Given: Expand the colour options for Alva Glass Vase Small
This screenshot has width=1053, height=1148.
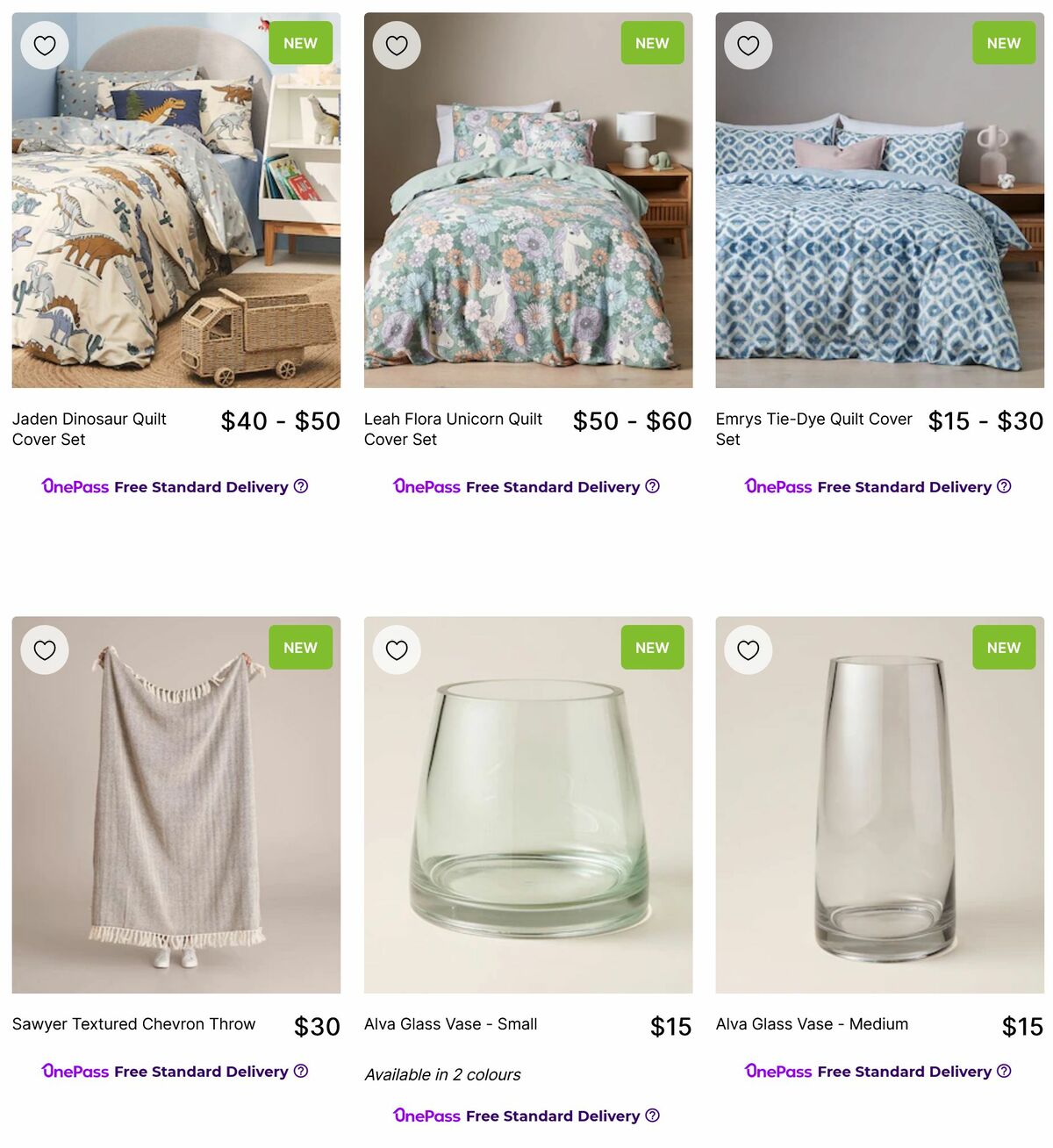Looking at the screenshot, I should point(442,1074).
